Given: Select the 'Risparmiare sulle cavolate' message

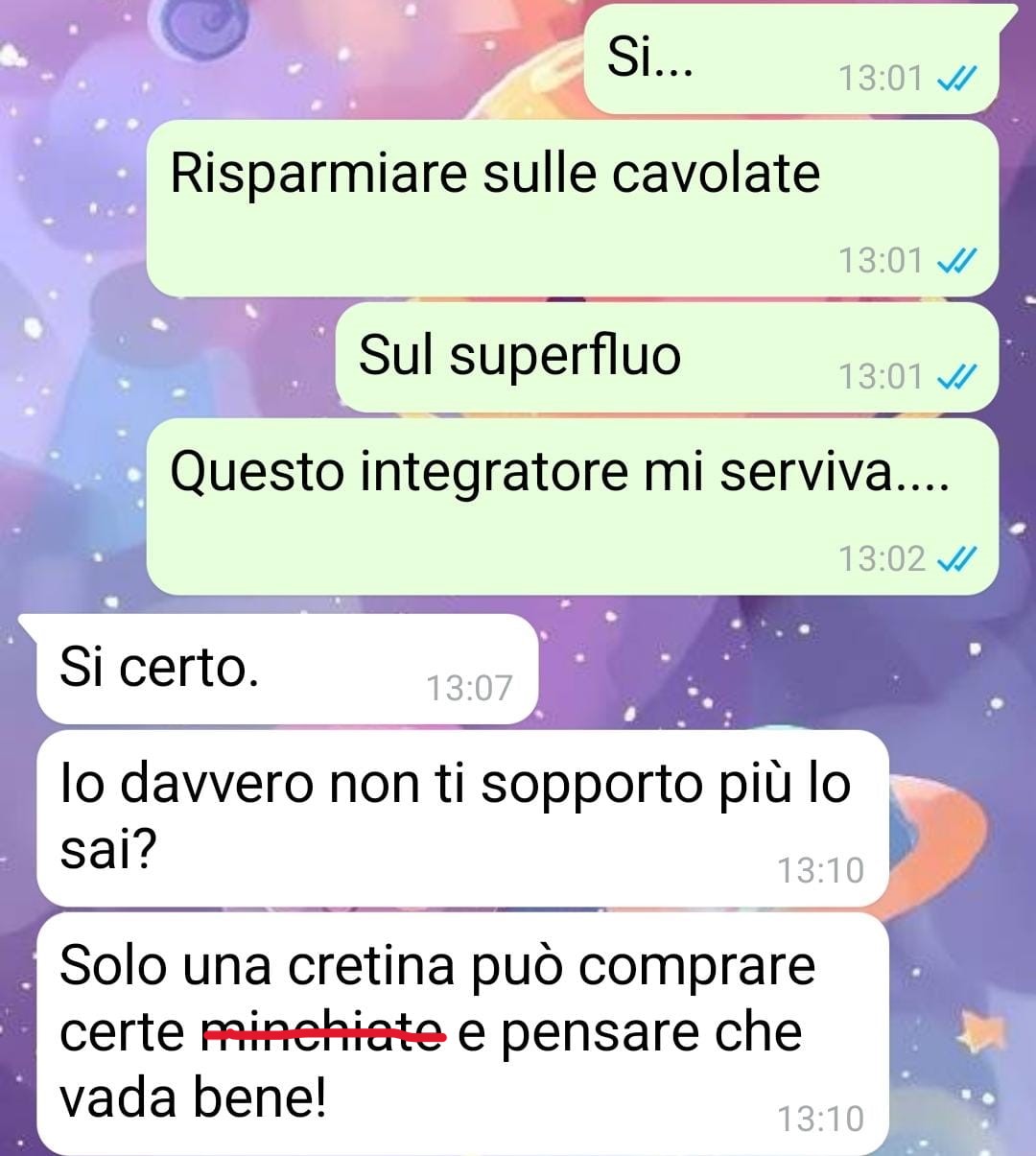Looking at the screenshot, I should (573, 208).
